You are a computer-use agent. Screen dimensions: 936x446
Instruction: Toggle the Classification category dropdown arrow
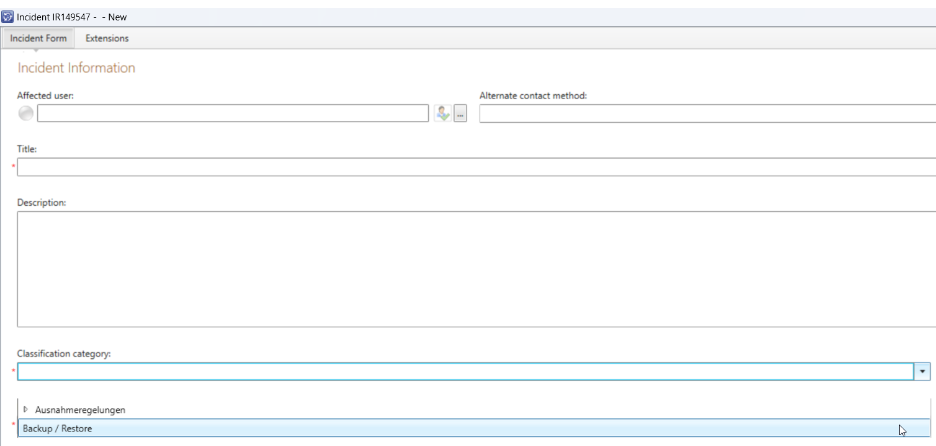coord(922,372)
